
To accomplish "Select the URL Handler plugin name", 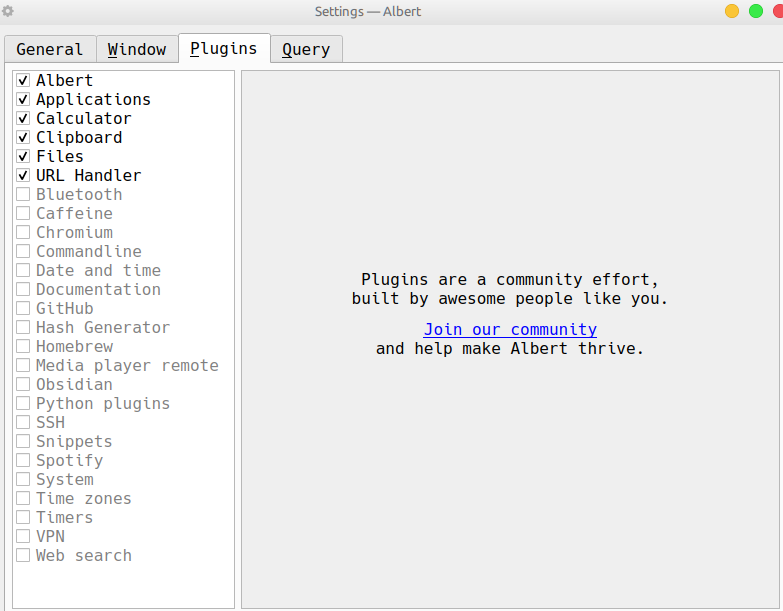I will point(88,175).
